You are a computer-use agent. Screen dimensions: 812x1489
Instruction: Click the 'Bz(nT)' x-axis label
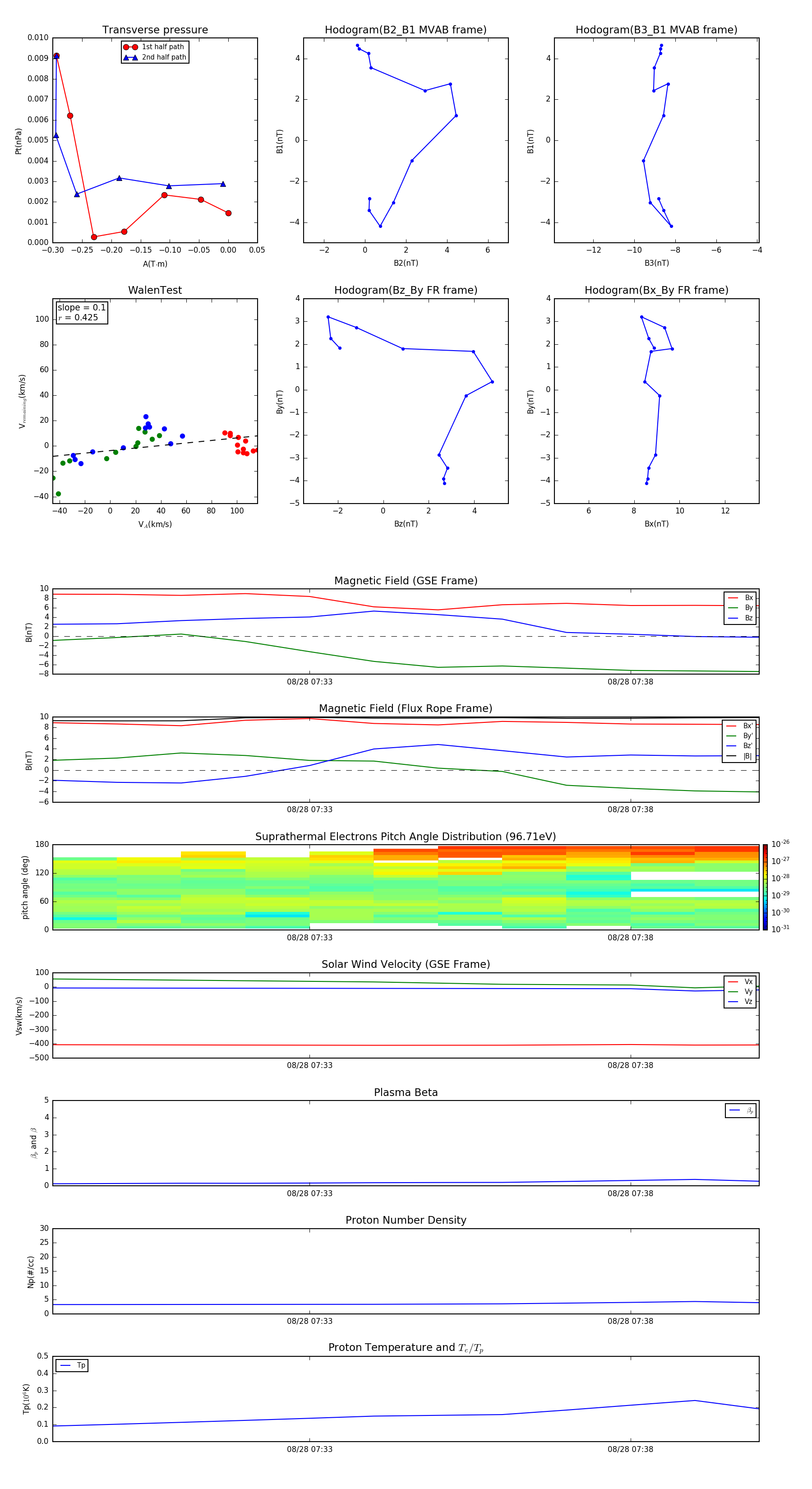pyautogui.click(x=406, y=524)
